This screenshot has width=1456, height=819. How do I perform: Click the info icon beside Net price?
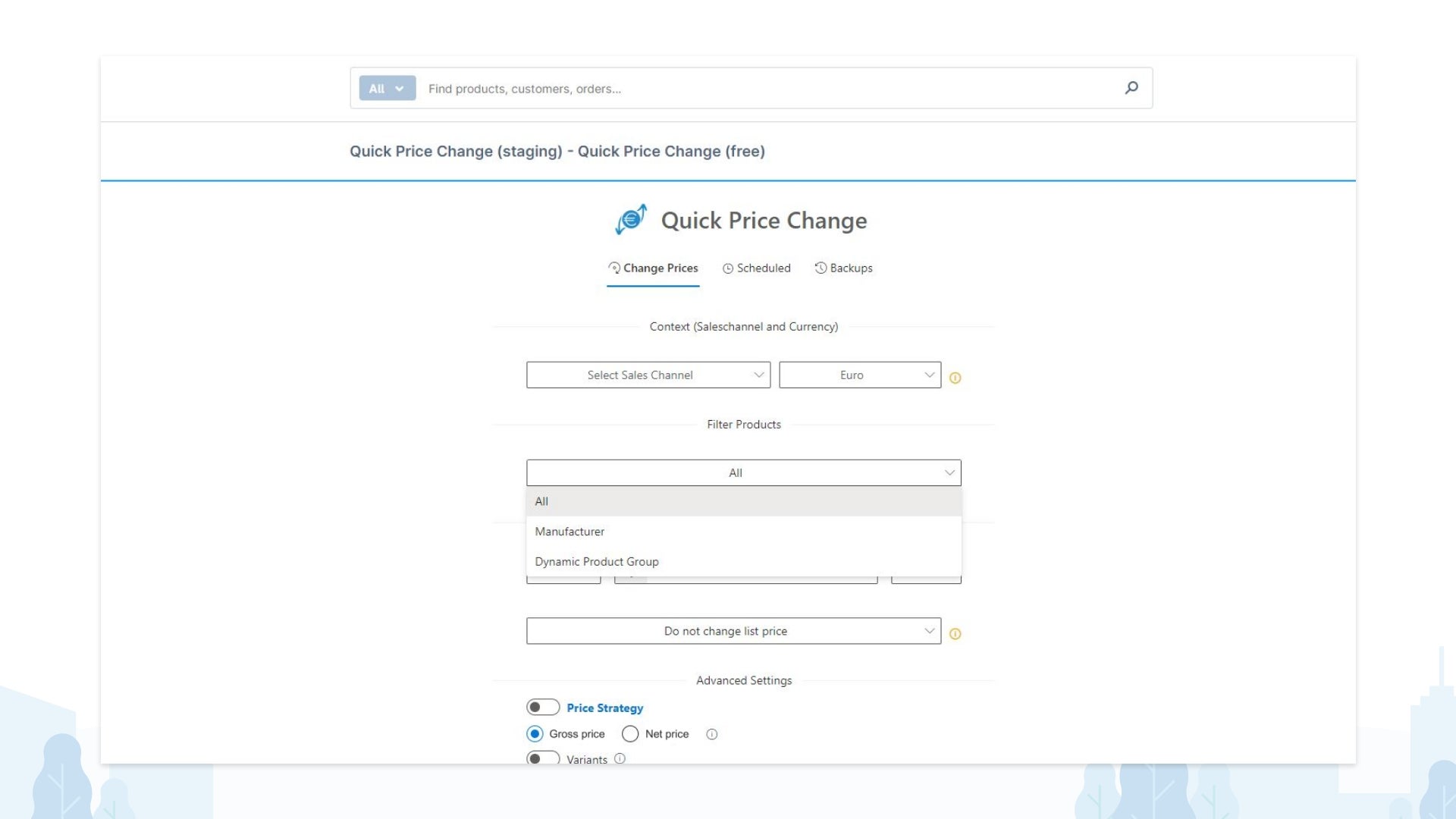pos(711,734)
